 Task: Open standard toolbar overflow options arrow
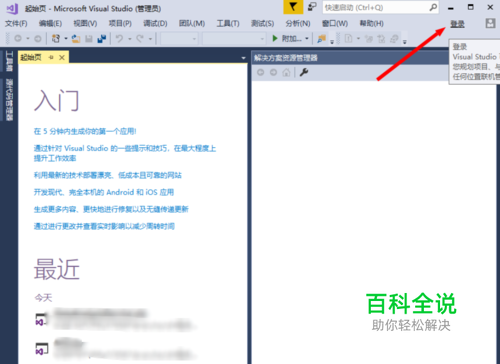[332, 42]
